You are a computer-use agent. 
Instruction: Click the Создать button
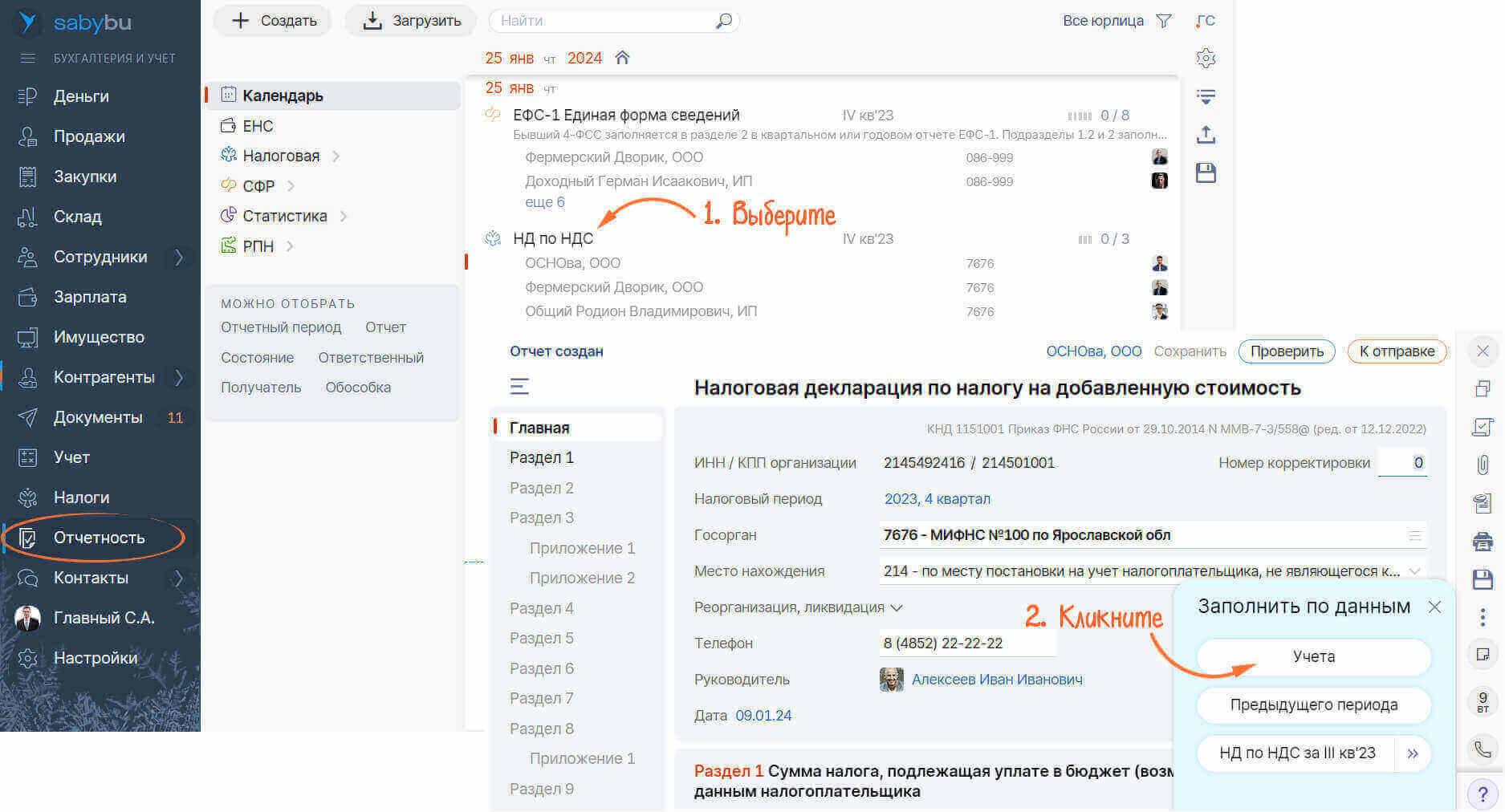pyautogui.click(x=273, y=21)
